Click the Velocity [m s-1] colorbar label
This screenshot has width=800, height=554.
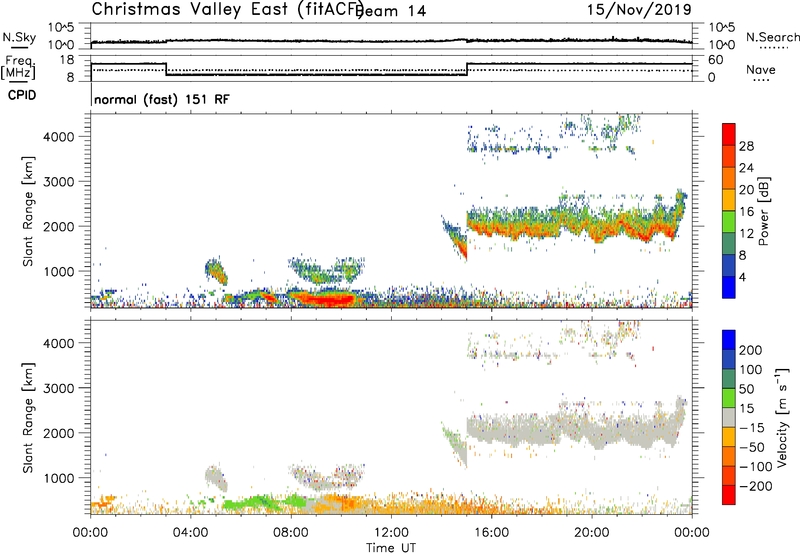tap(782, 417)
